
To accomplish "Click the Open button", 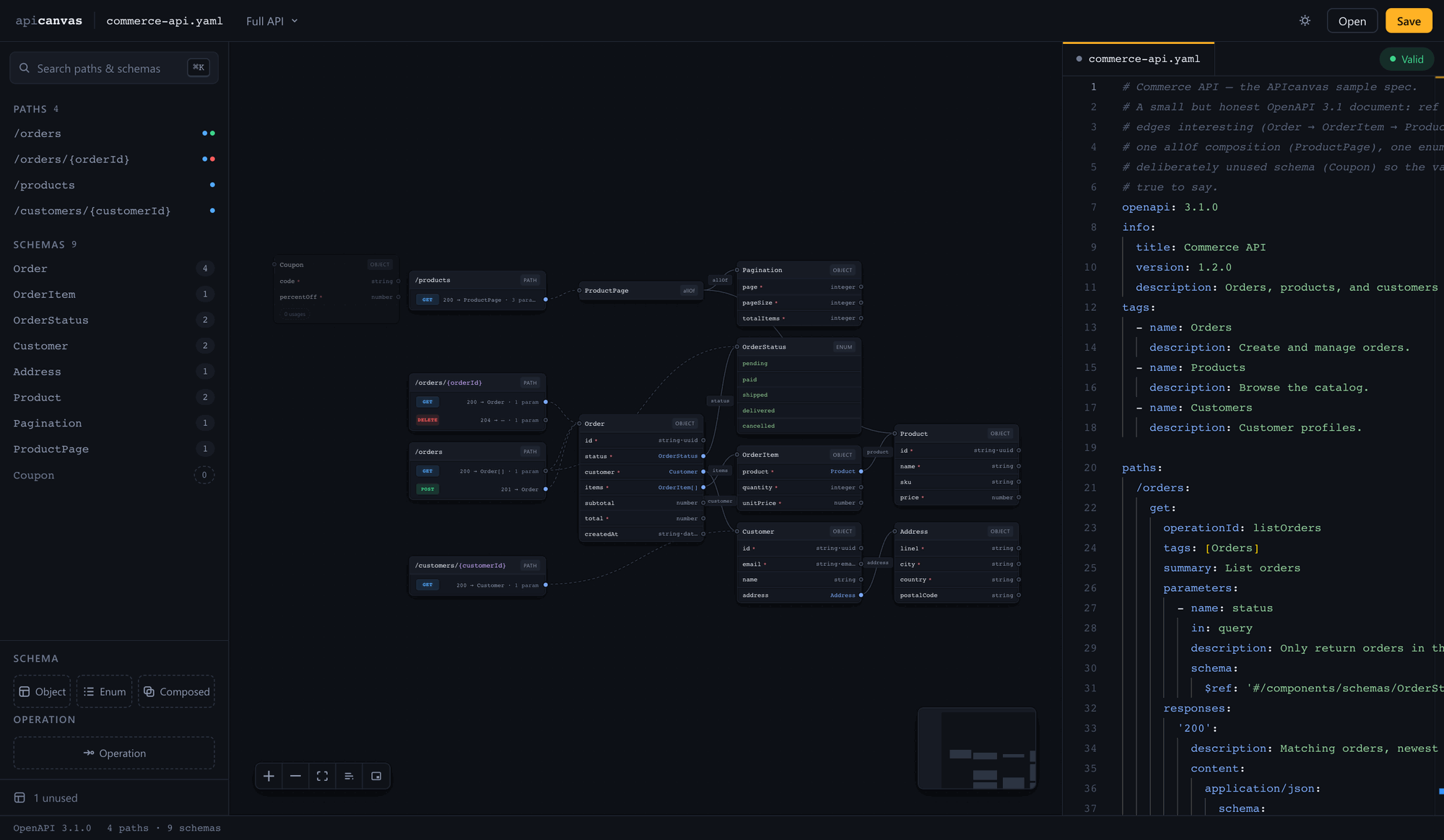I will click(1352, 21).
